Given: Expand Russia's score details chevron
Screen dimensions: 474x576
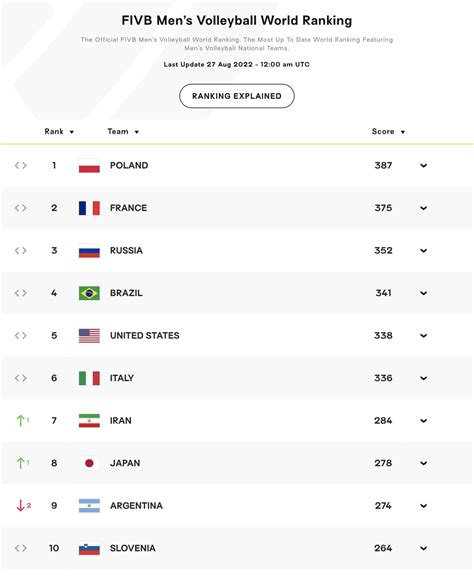Looking at the screenshot, I should [x=424, y=251].
